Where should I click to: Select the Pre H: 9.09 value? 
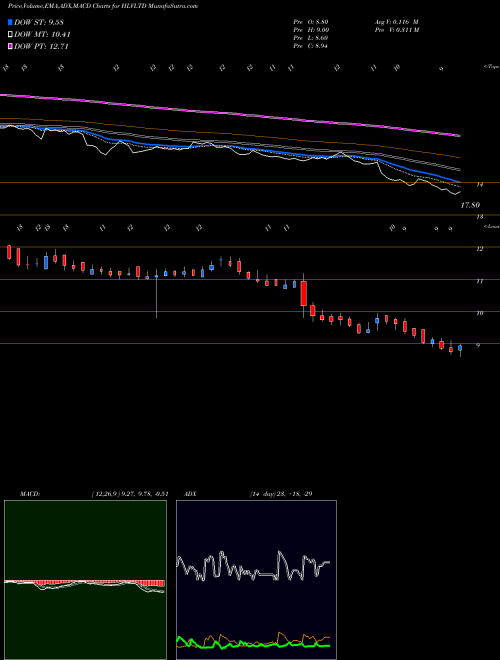tap(311, 30)
